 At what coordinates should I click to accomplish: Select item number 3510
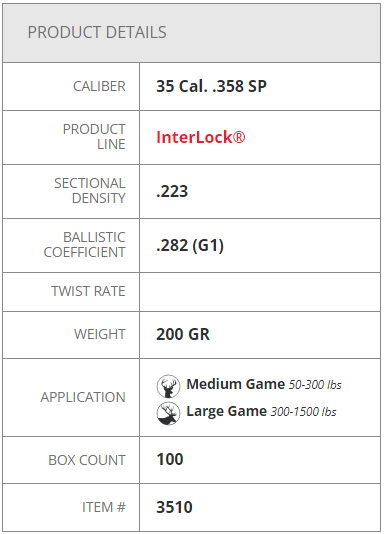(174, 507)
